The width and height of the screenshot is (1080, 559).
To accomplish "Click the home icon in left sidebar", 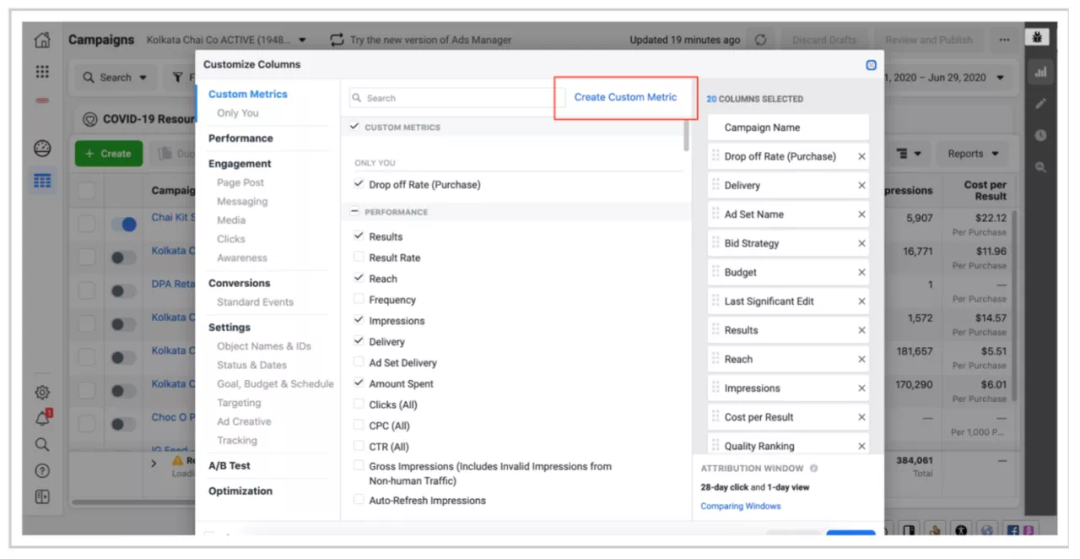I will point(42,41).
